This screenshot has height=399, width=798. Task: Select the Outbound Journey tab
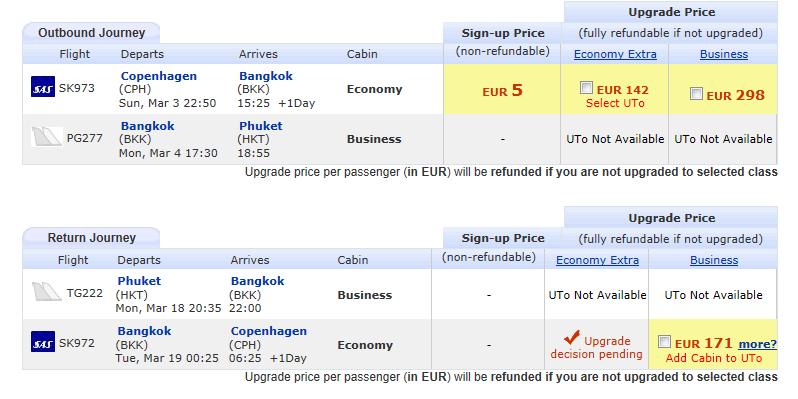(x=92, y=33)
